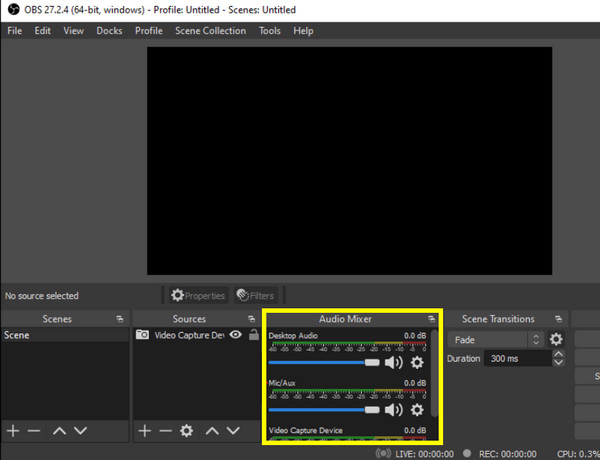Image resolution: width=600 pixels, height=460 pixels.
Task: Open the Profile menu
Action: (x=149, y=31)
